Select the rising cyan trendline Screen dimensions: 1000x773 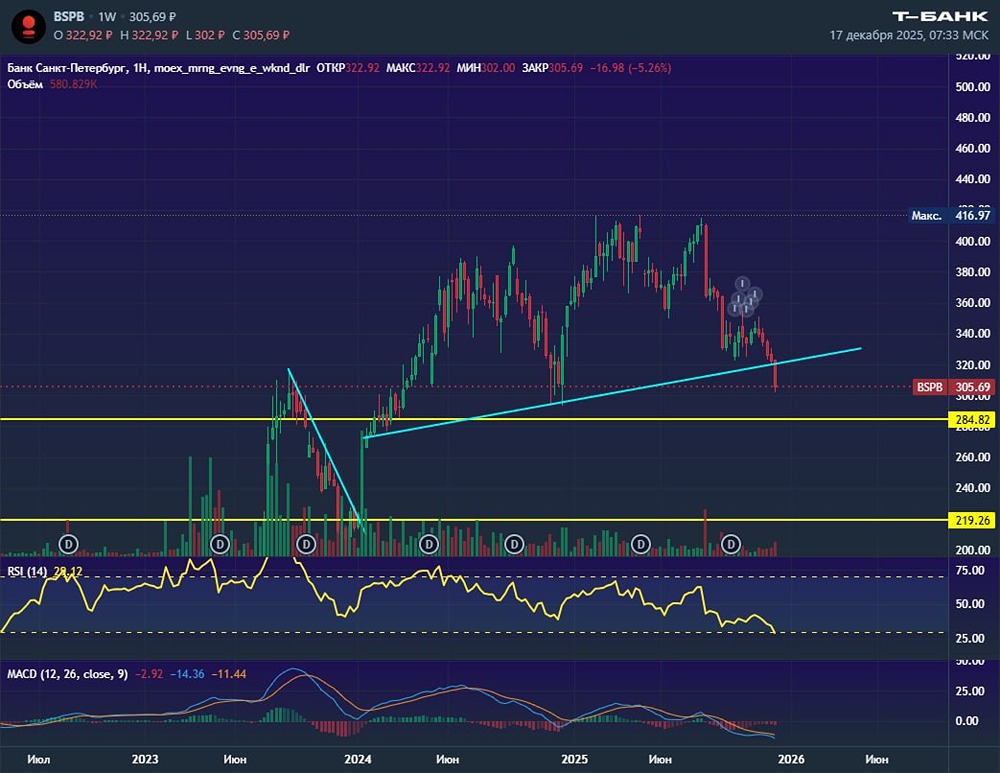(600, 393)
